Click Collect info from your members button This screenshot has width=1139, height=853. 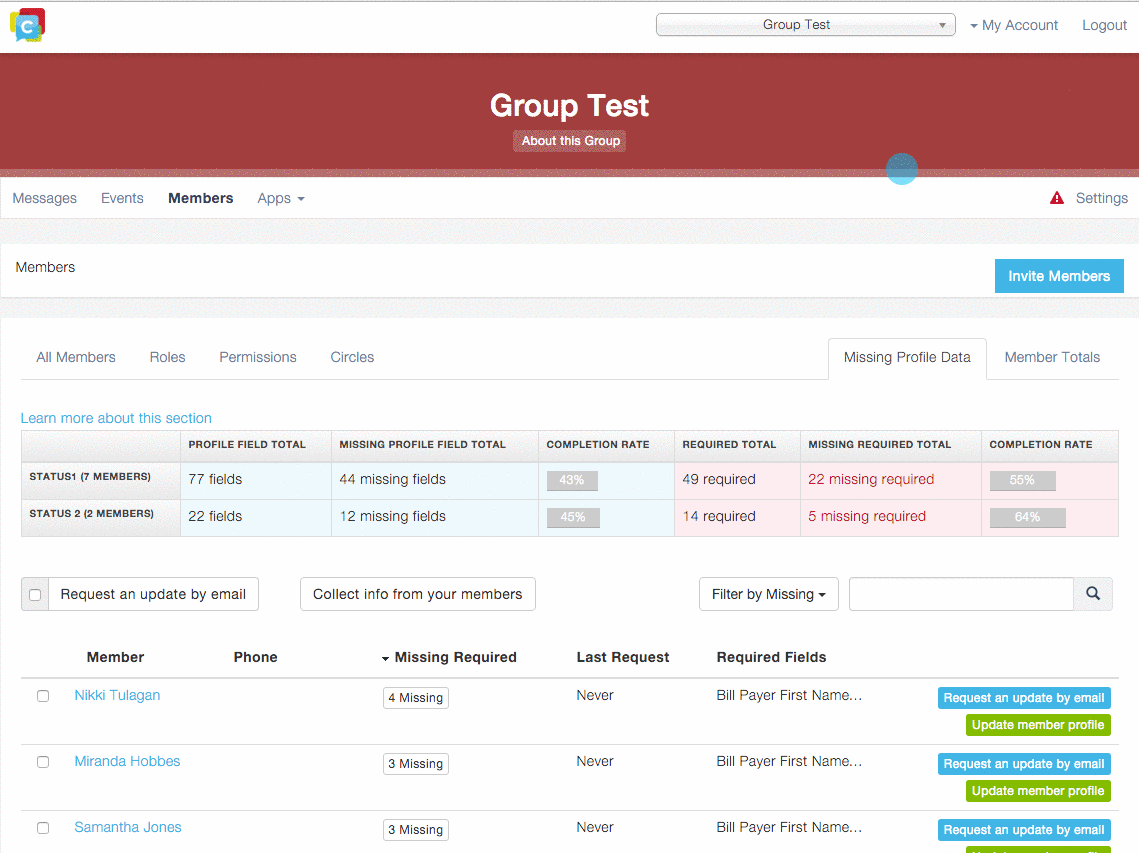418,594
